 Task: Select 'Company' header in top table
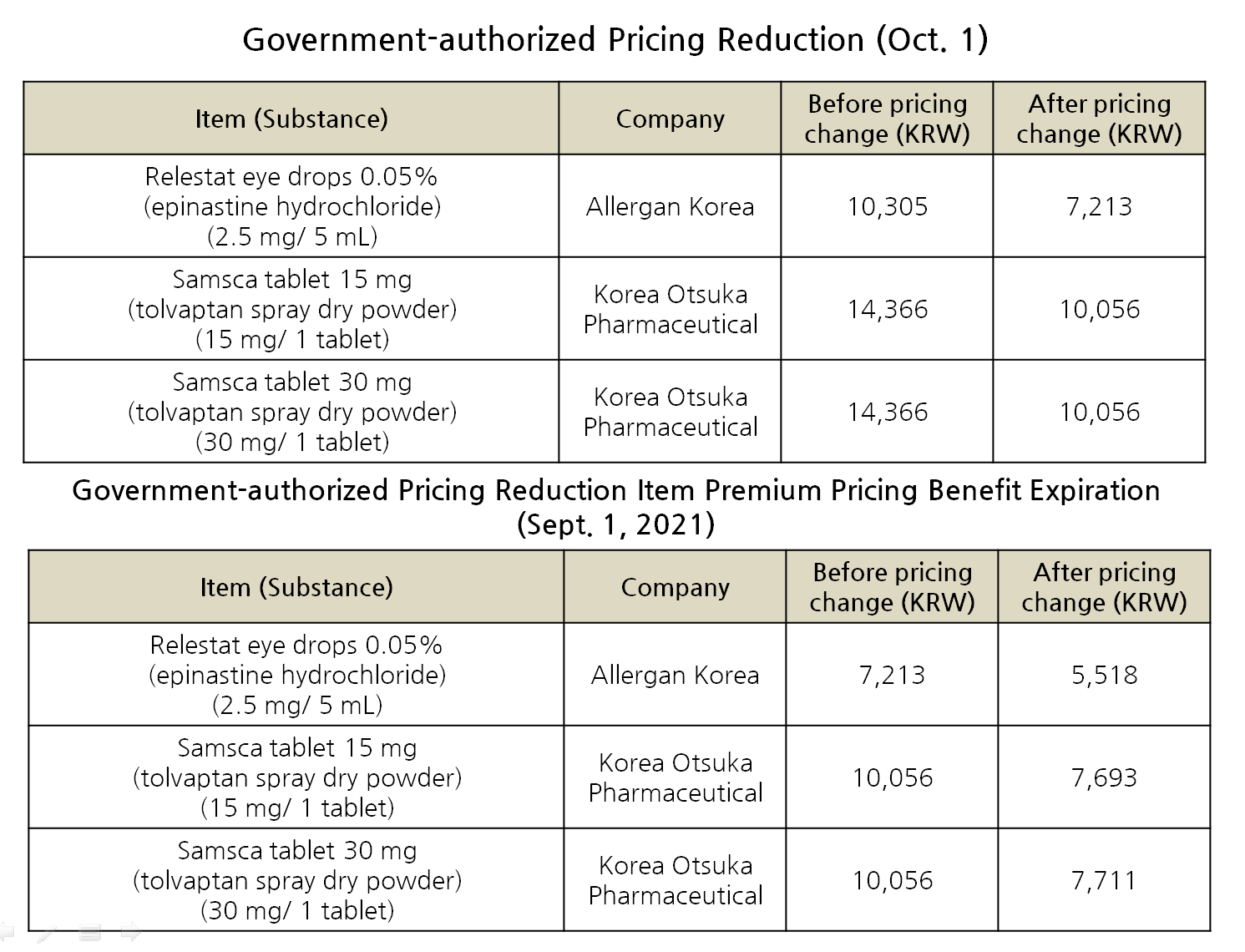[670, 119]
